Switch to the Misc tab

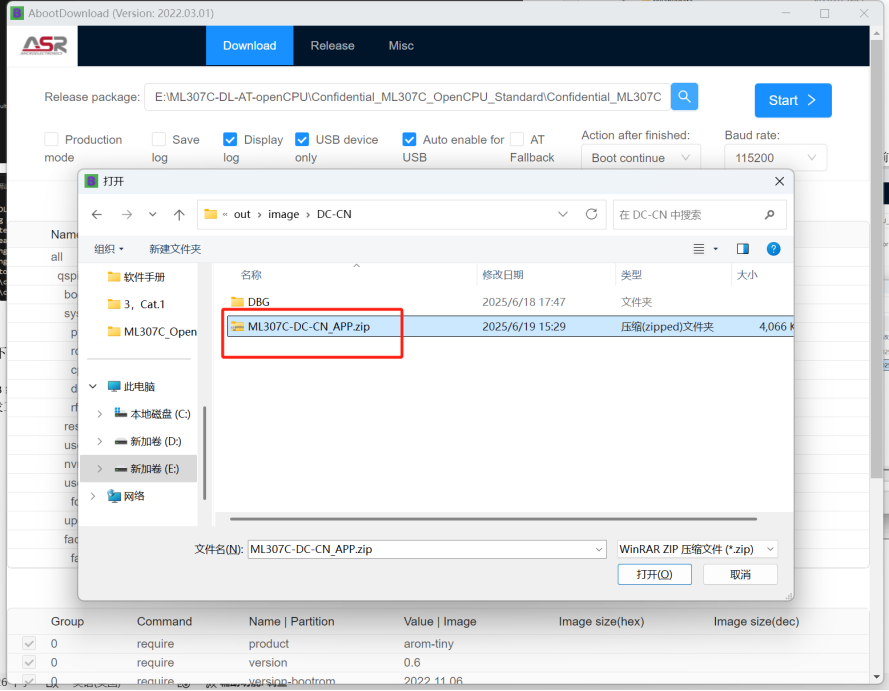(x=401, y=45)
